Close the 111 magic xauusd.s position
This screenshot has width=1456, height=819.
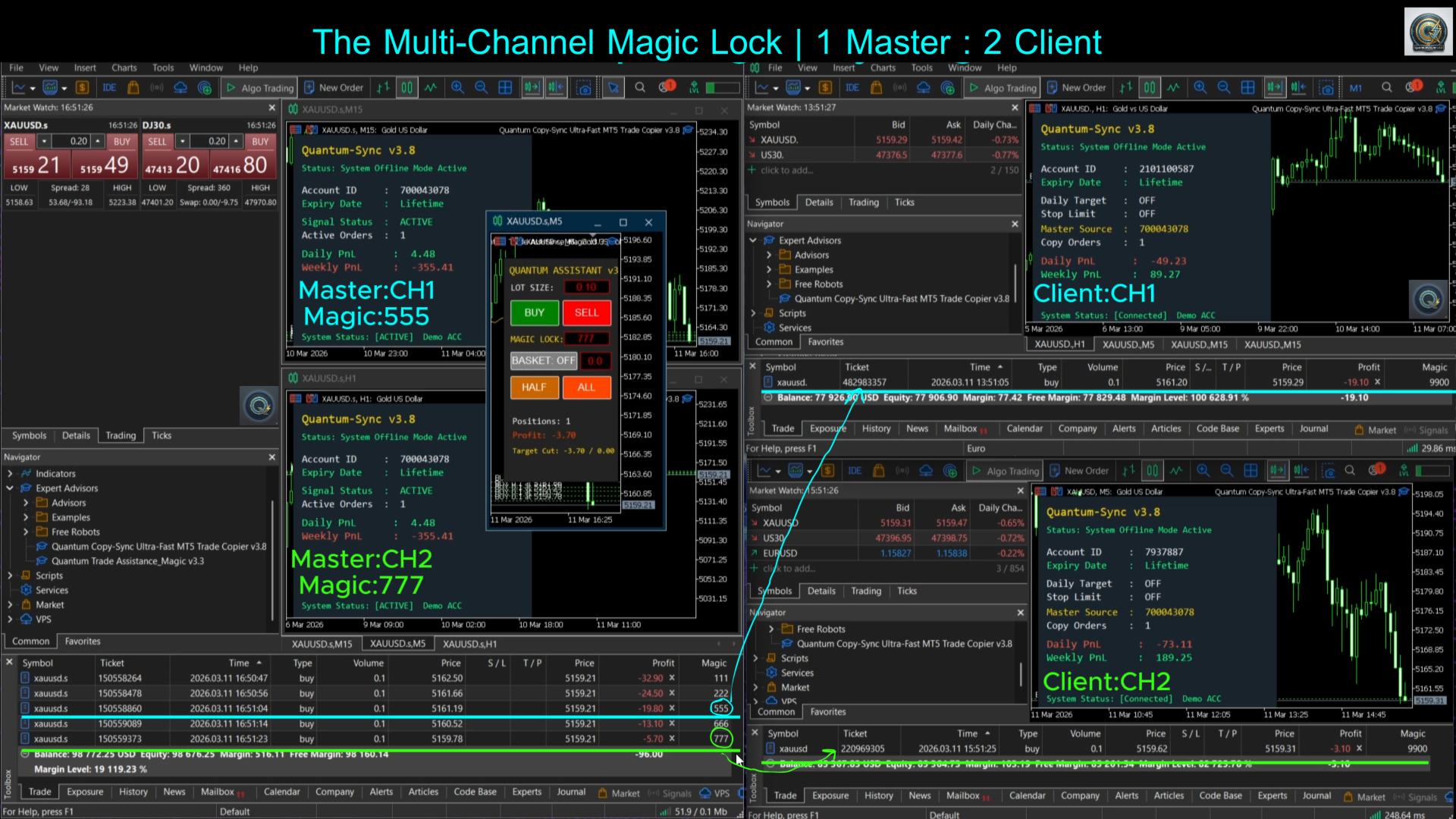point(672,678)
